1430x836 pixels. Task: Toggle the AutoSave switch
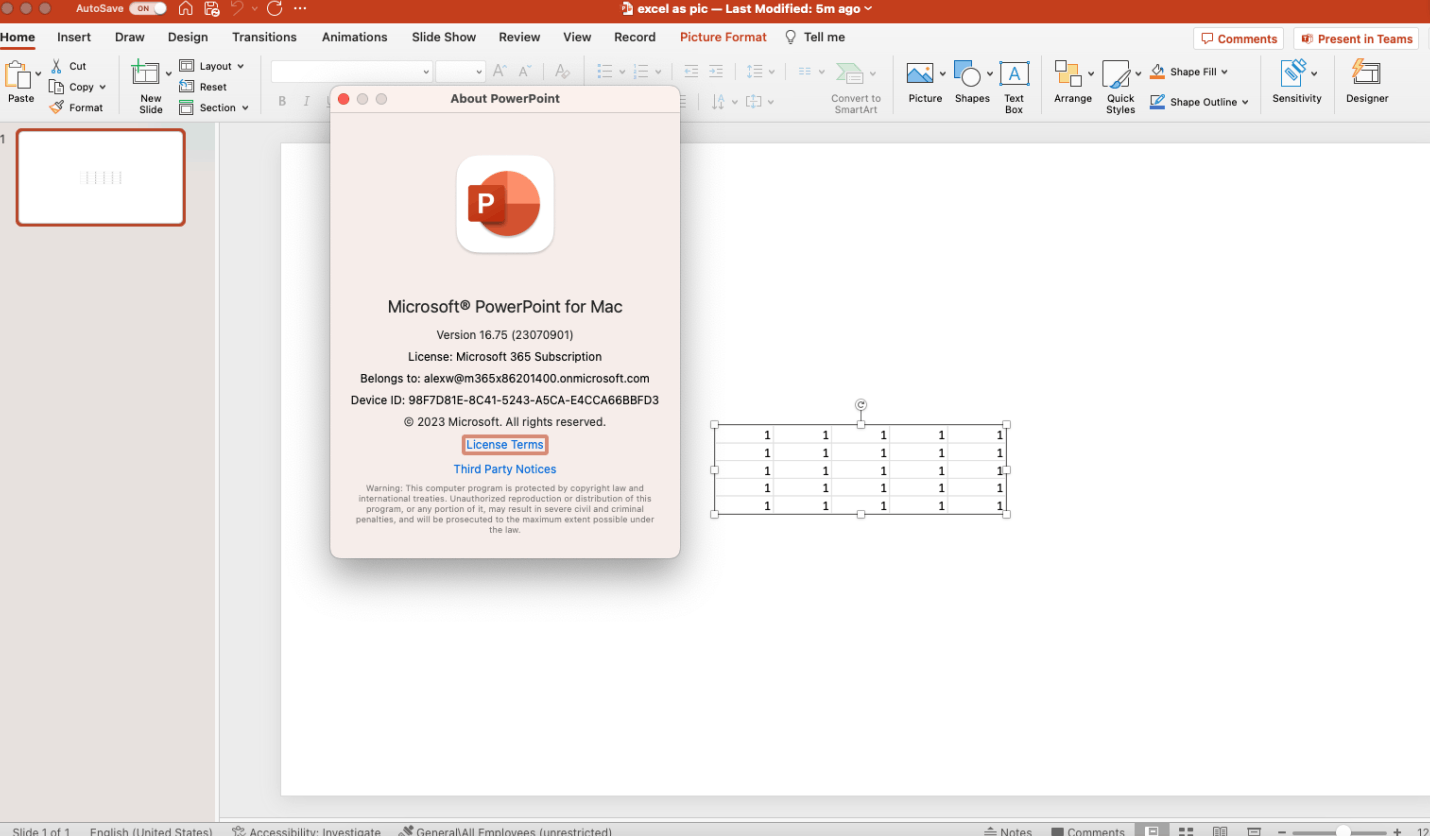point(148,8)
